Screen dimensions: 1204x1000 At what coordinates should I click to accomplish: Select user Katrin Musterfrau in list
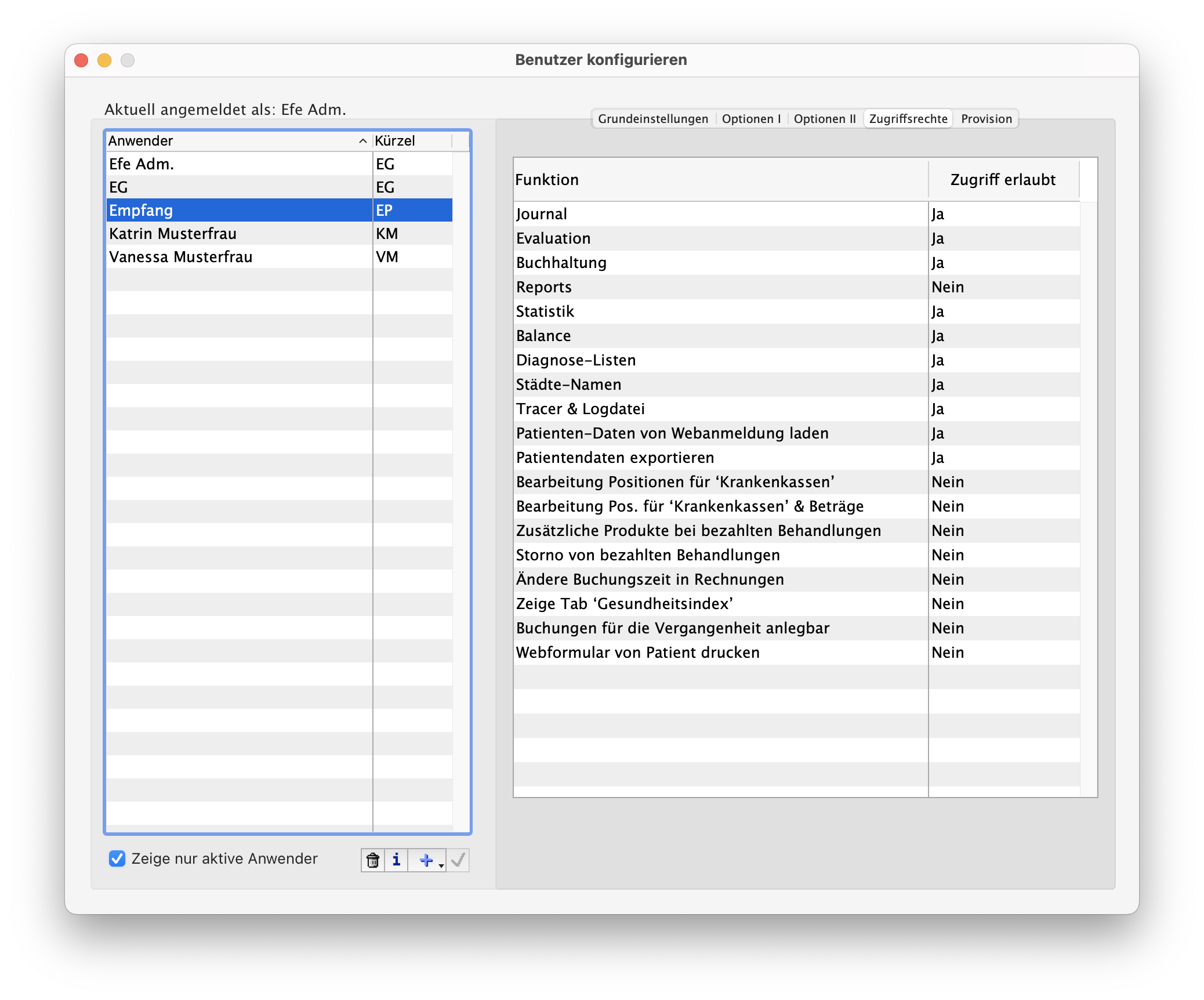173,234
